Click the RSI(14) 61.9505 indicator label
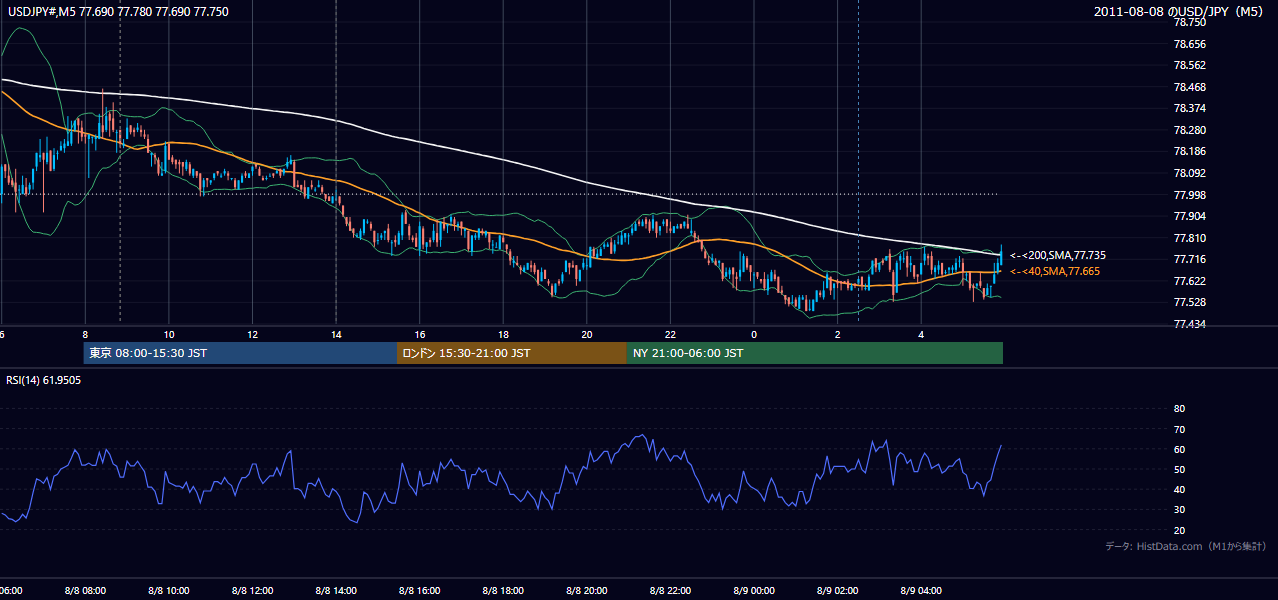The image size is (1278, 600). click(44, 380)
